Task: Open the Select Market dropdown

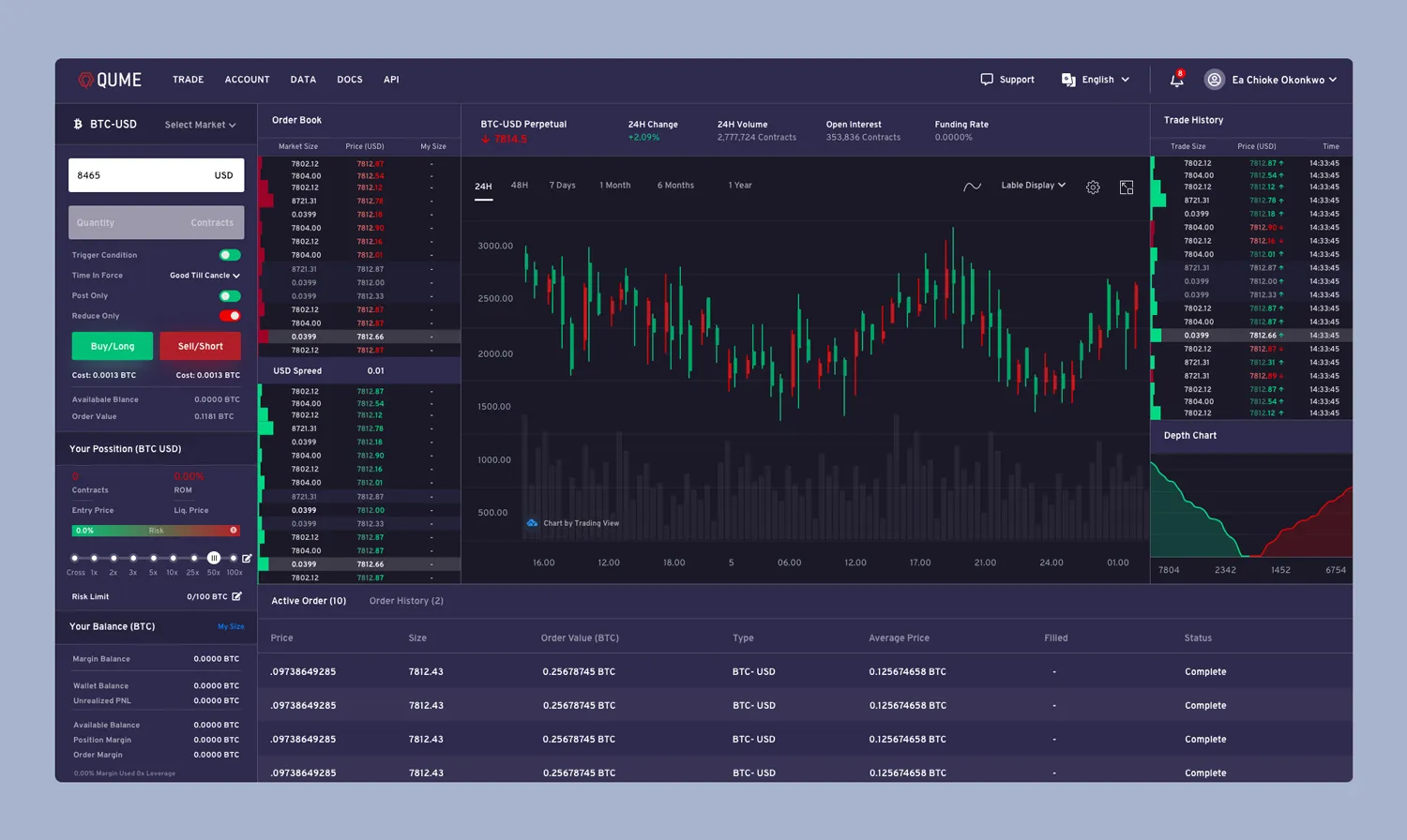Action: pyautogui.click(x=200, y=125)
